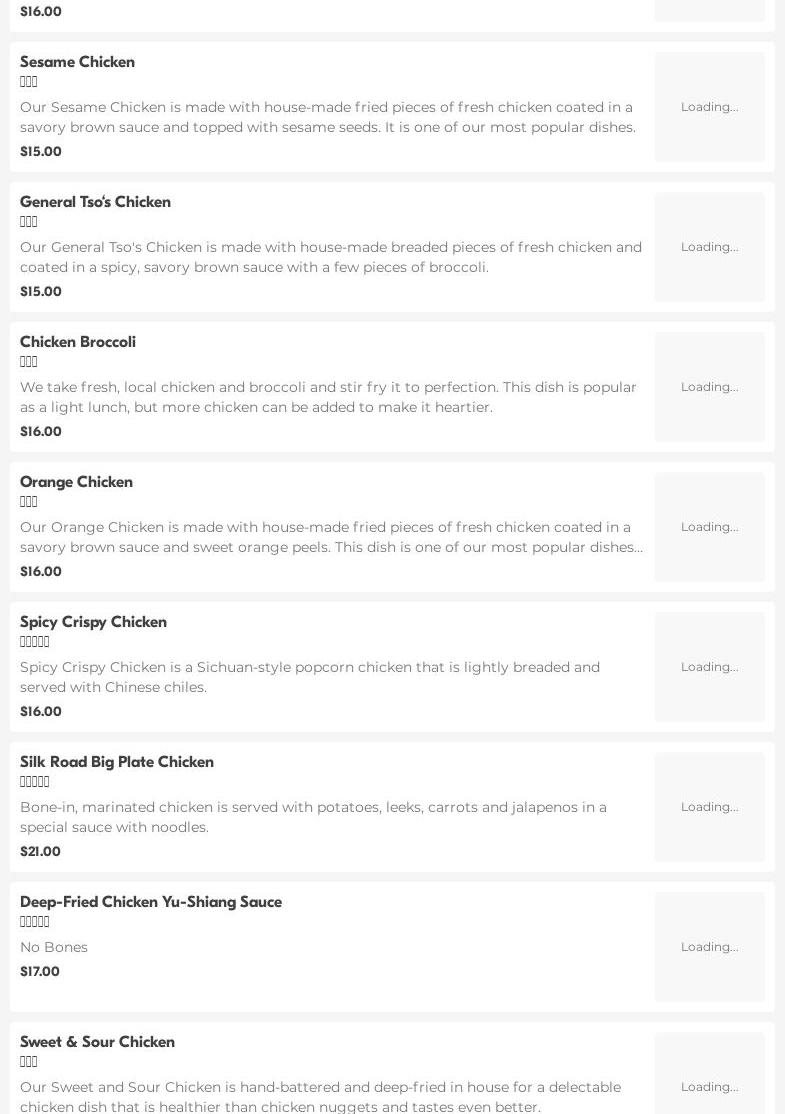Image resolution: width=785 pixels, height=1114 pixels.
Task: Click the $21.00 price label
Action: point(40,852)
